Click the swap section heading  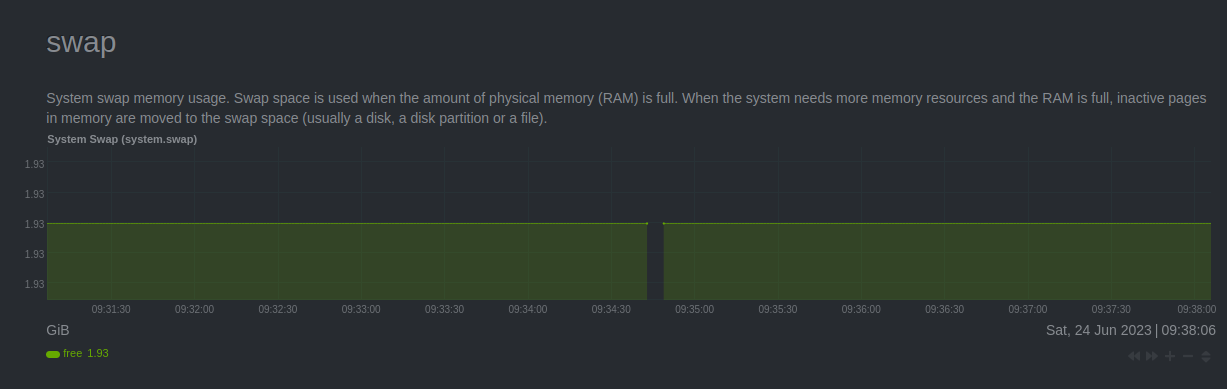[82, 42]
